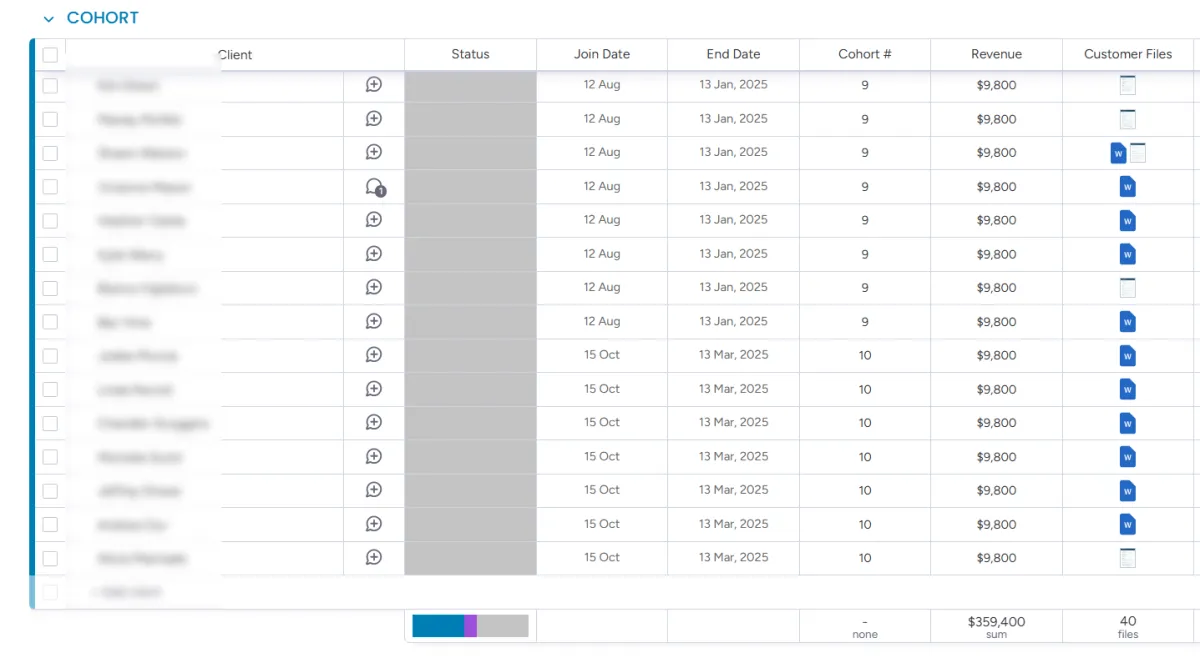Open Word file in the two-files row

pyautogui.click(x=1118, y=153)
